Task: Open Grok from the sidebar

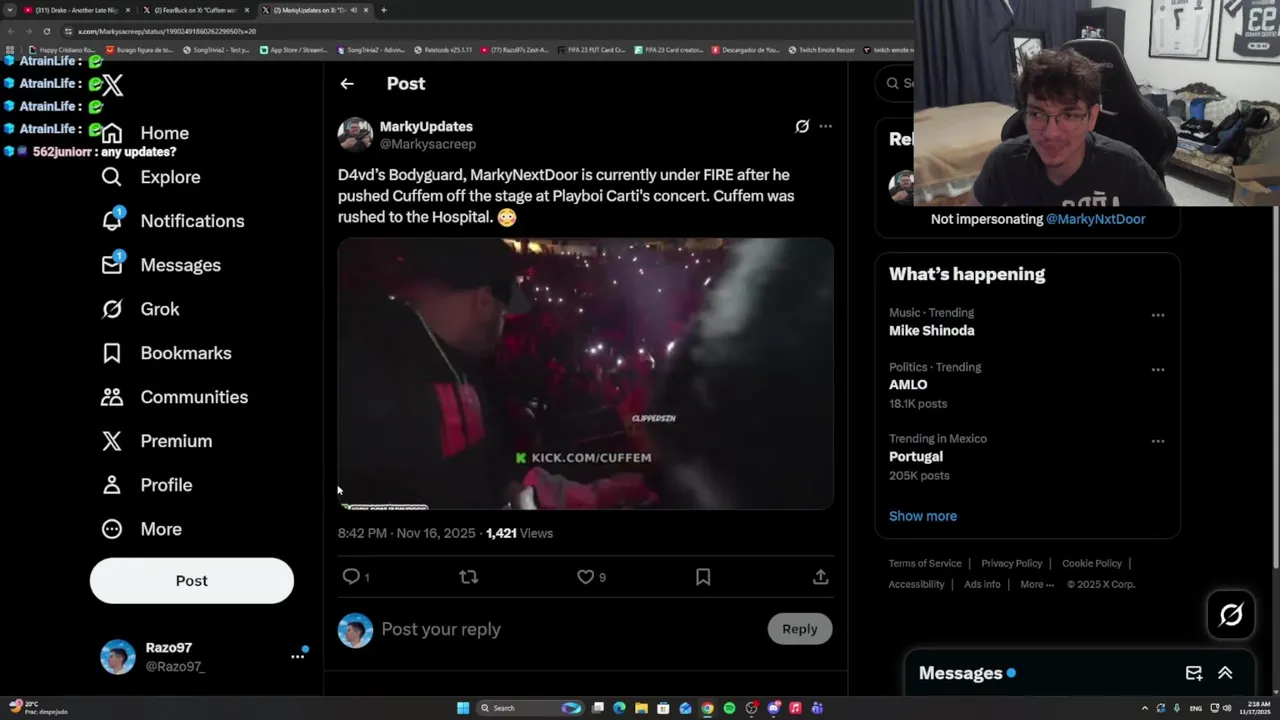Action: pyautogui.click(x=141, y=309)
